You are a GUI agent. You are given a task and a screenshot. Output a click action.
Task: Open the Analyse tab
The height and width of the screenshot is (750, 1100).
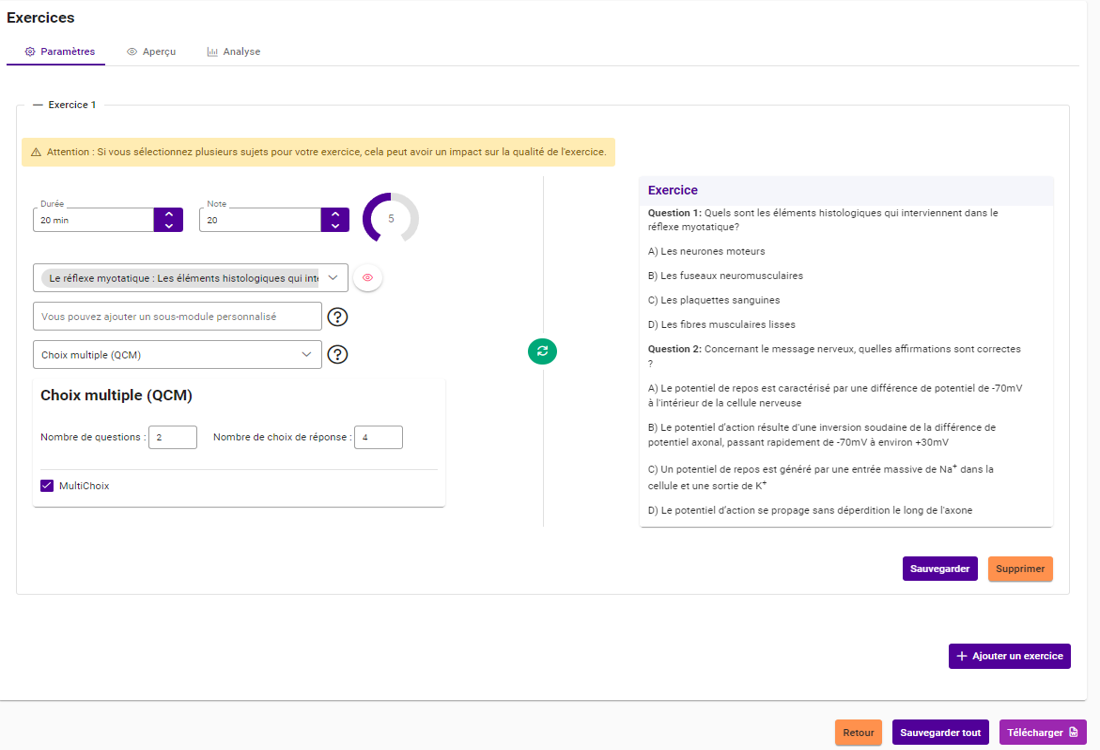pyautogui.click(x=233, y=52)
